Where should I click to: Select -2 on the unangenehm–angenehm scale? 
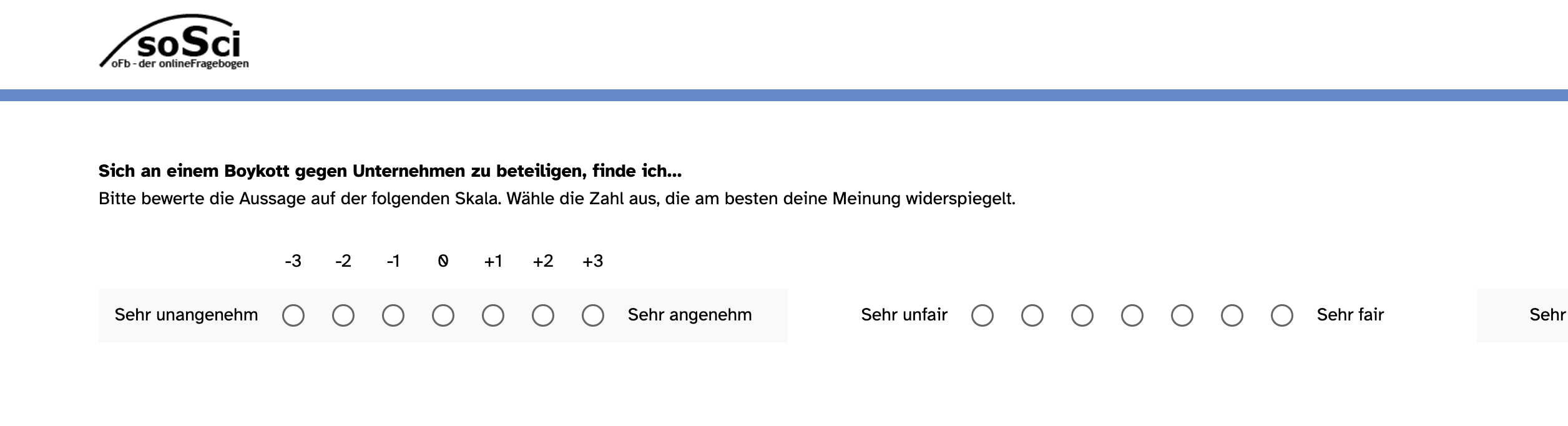point(343,315)
